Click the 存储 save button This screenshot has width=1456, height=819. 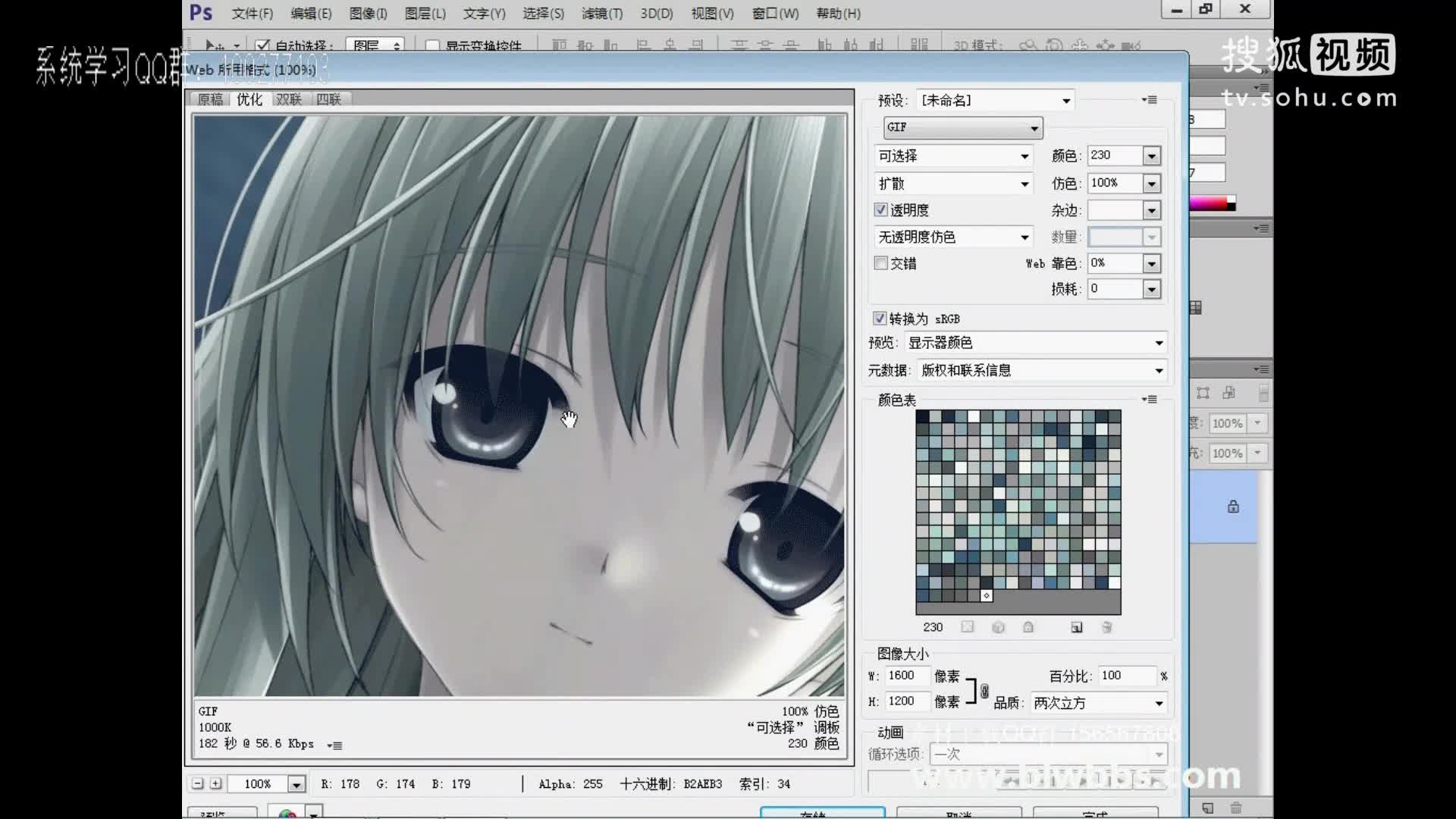pyautogui.click(x=823, y=813)
